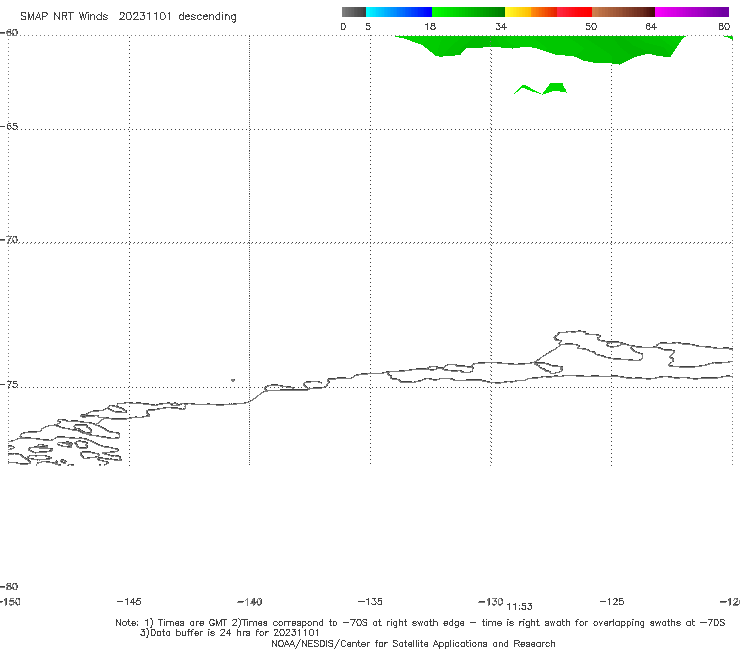This screenshot has width=740, height=650.
Task: Click the note line 'Times are GMT'
Action: tap(193, 623)
